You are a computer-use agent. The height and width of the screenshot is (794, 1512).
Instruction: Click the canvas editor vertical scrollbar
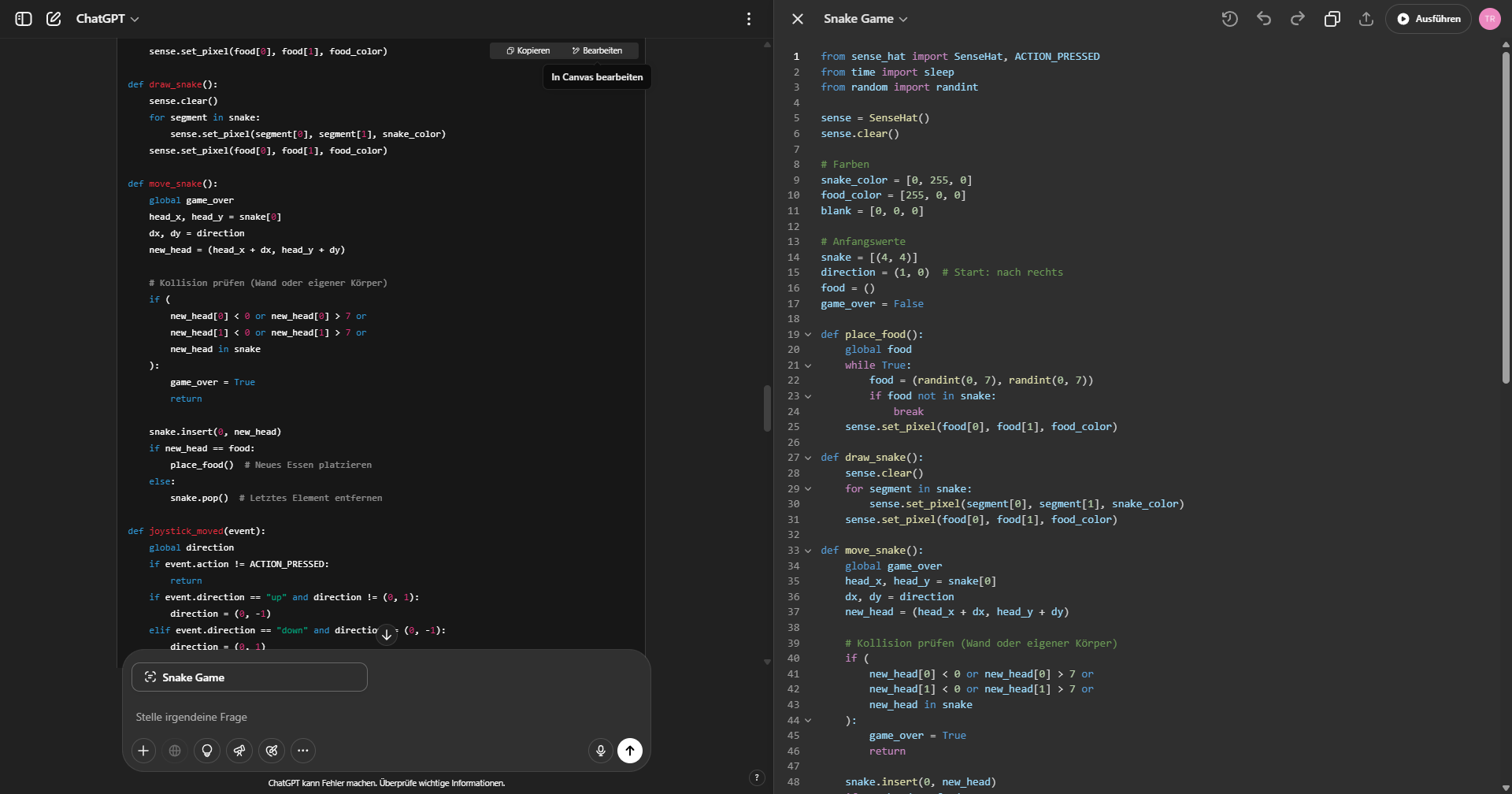click(1506, 218)
